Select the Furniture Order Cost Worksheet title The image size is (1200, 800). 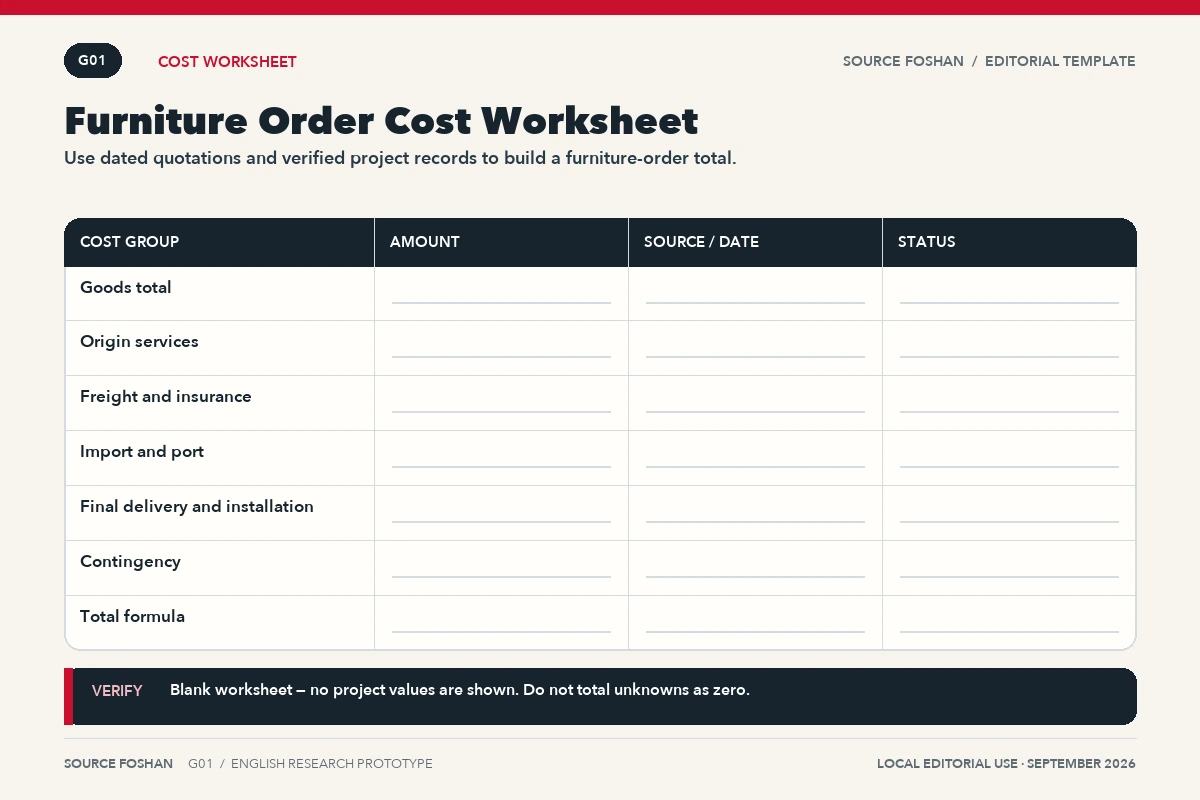point(381,120)
